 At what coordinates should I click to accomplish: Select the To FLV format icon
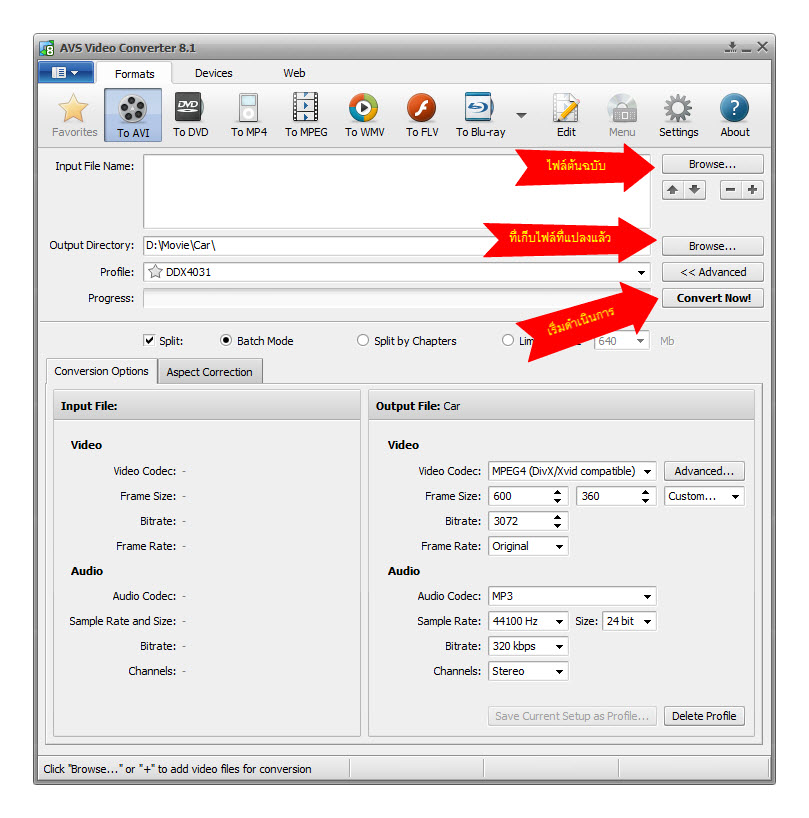pyautogui.click(x=422, y=115)
